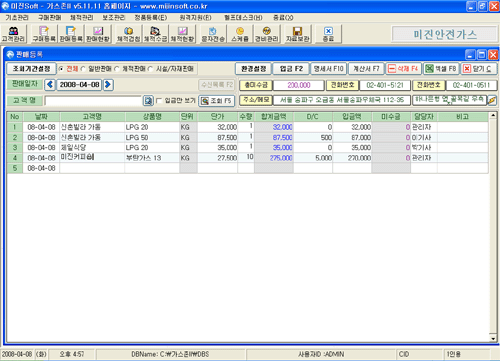Open the 보조관리 menu
This screenshot has width=500, height=361.
(113, 17)
